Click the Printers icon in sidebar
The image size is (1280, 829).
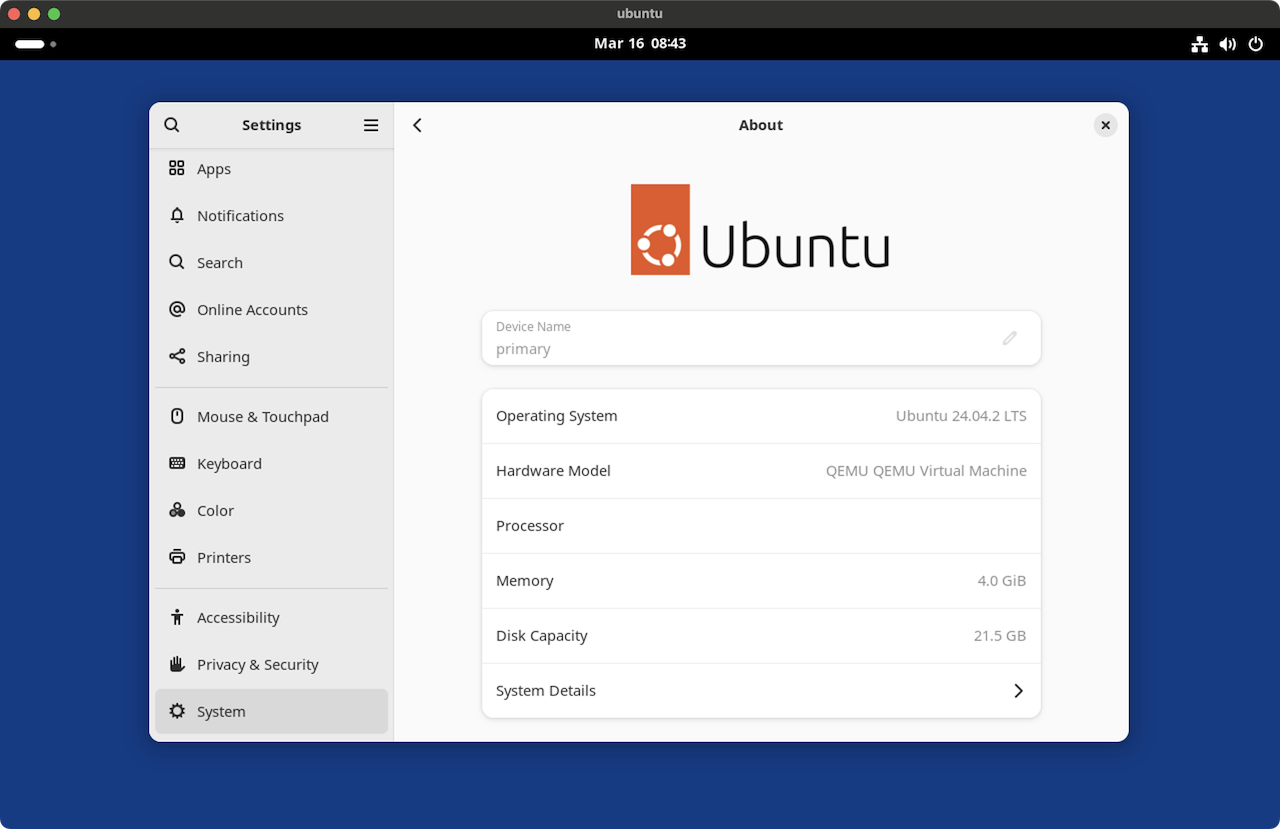[x=177, y=557]
